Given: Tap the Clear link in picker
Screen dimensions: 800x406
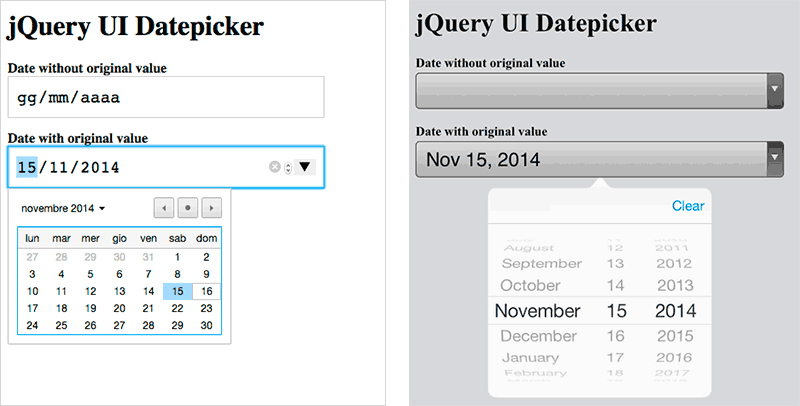Looking at the screenshot, I should (x=688, y=206).
